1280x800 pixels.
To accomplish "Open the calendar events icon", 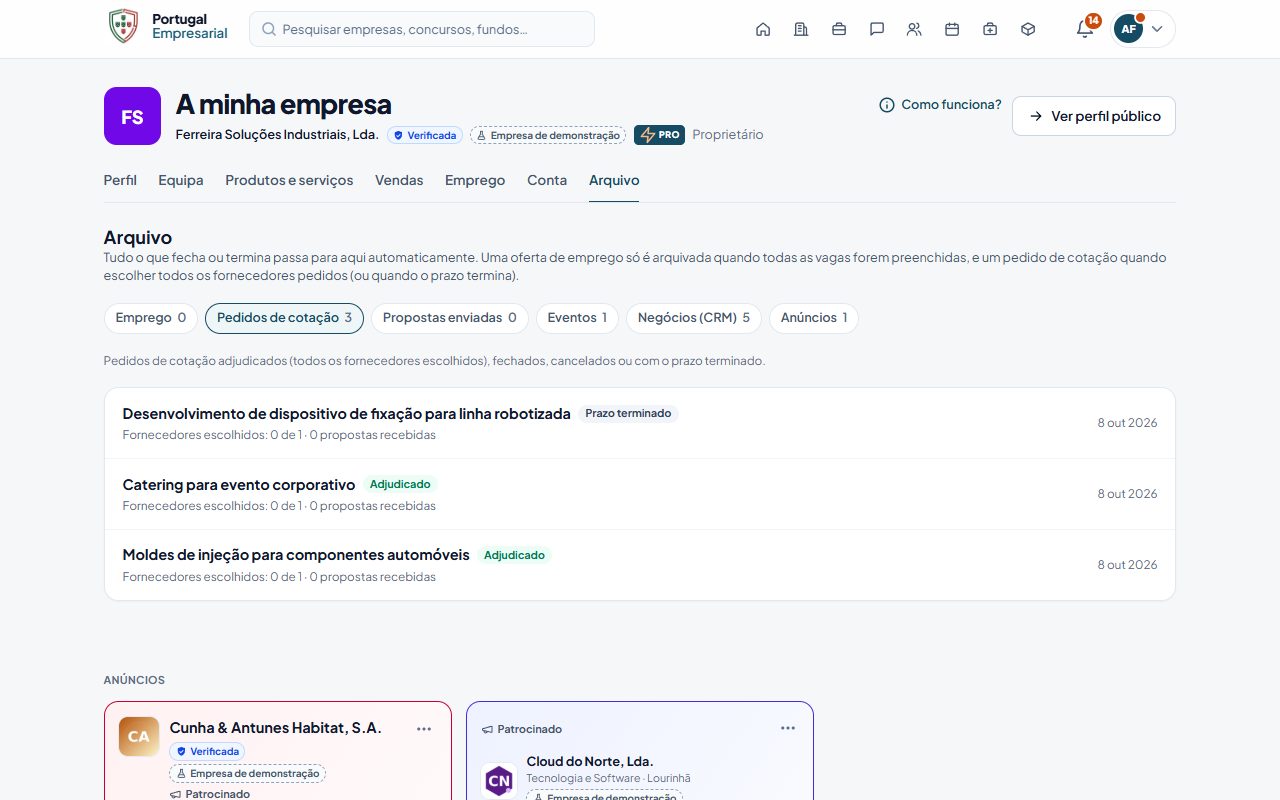I will click(x=952, y=29).
